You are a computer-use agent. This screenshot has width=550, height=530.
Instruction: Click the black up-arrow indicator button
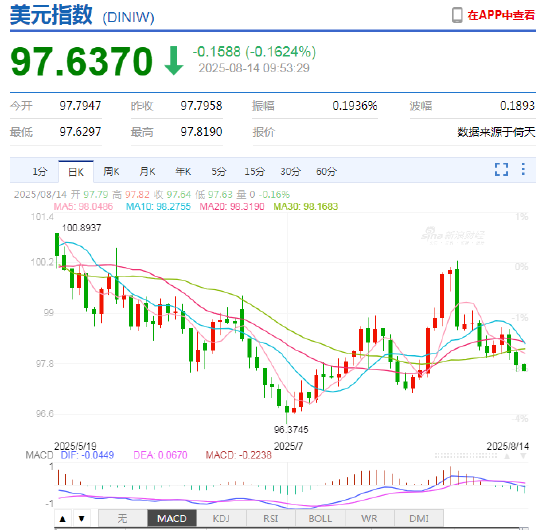(x=63, y=518)
